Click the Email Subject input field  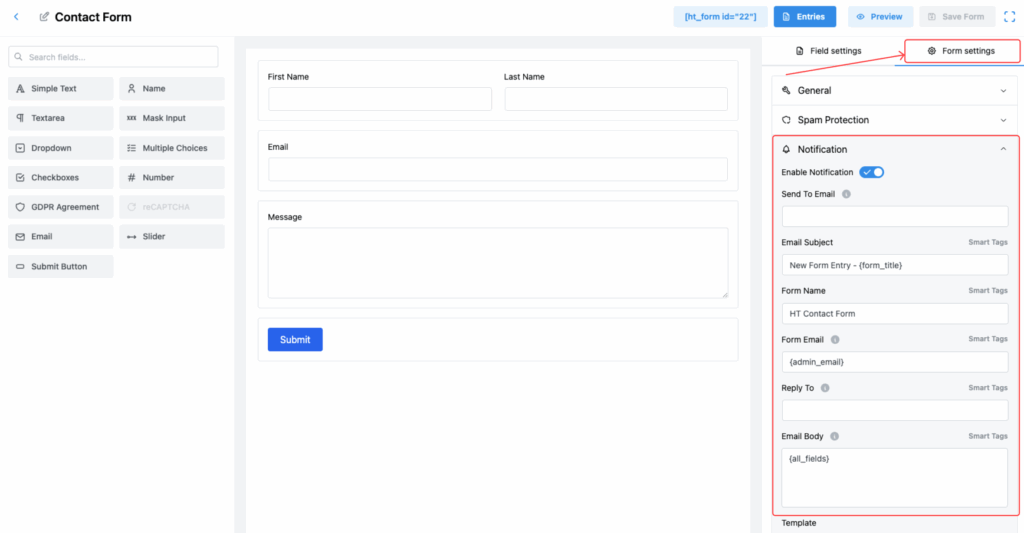(x=895, y=265)
